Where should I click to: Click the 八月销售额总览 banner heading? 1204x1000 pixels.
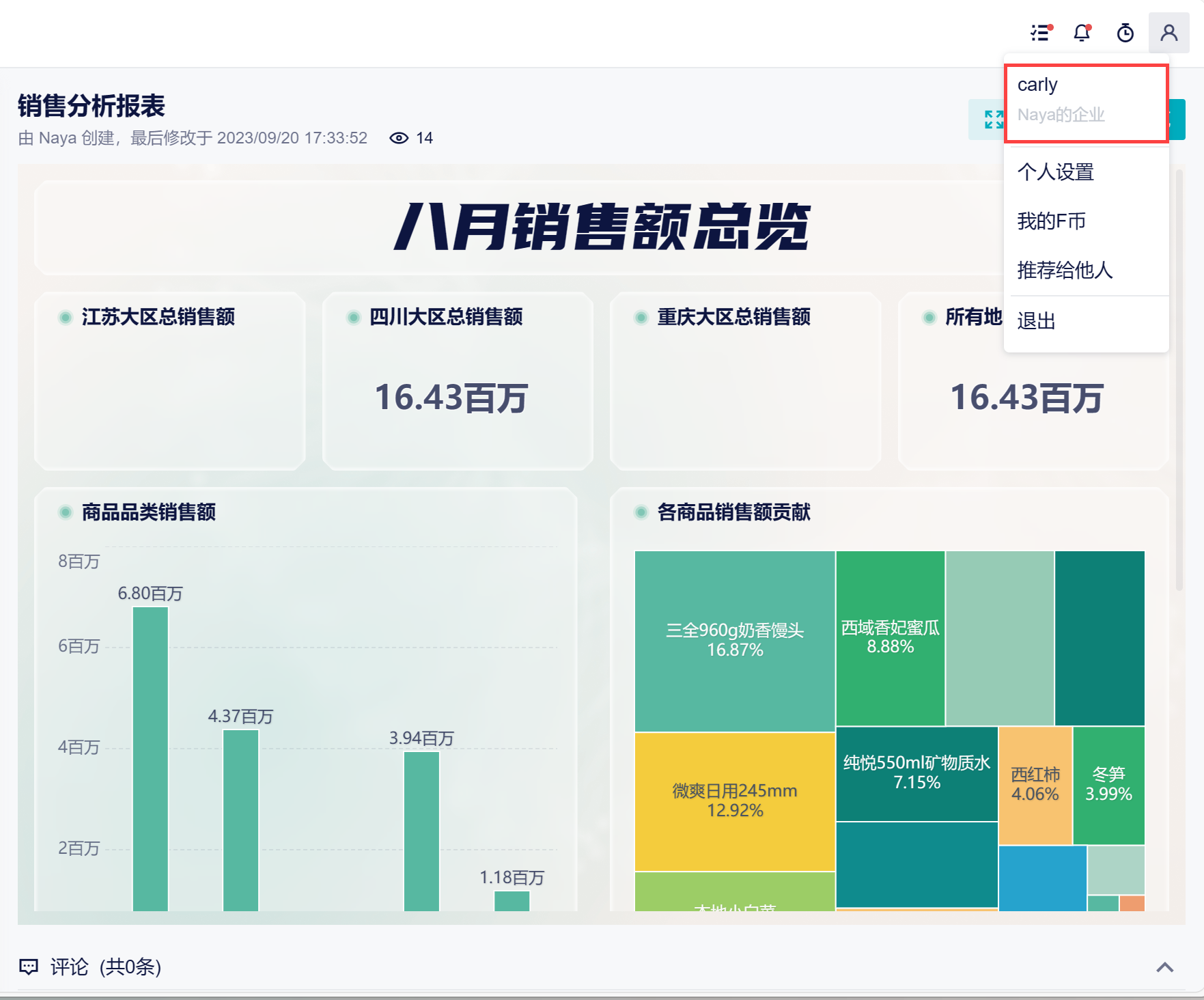click(602, 227)
